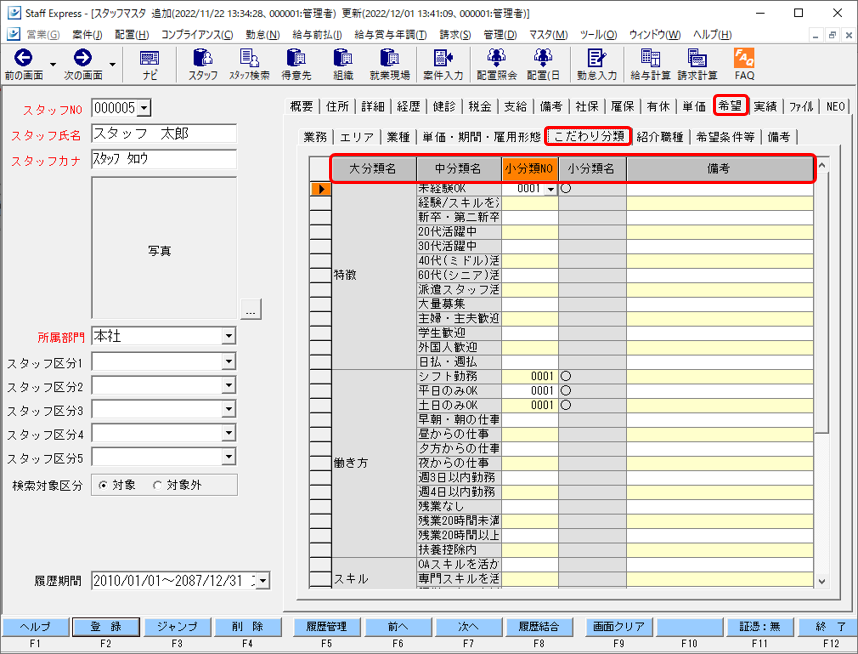This screenshot has height=654, width=858.
Task: Open the 案件入力 icon
Action: coord(443,65)
